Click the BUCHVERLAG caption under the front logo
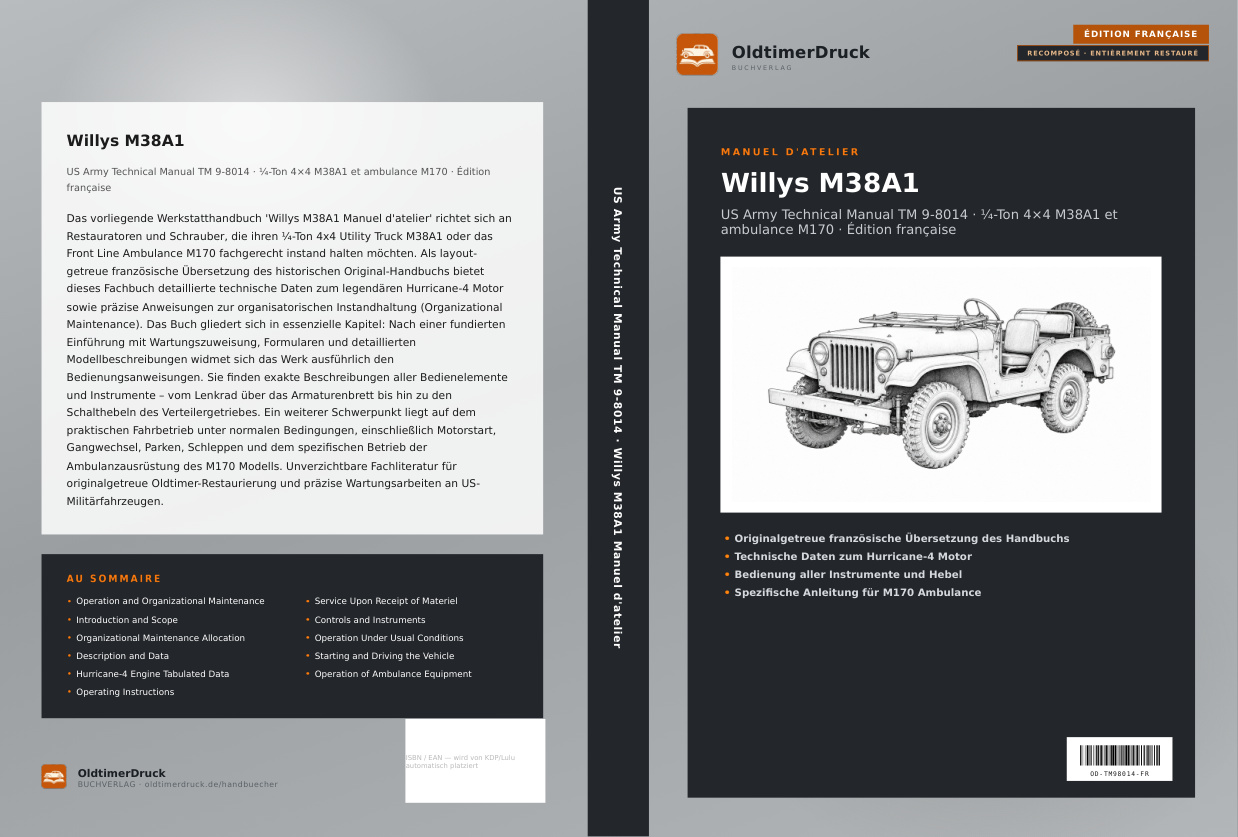Viewport: 1238px width, 837px height. (x=762, y=68)
